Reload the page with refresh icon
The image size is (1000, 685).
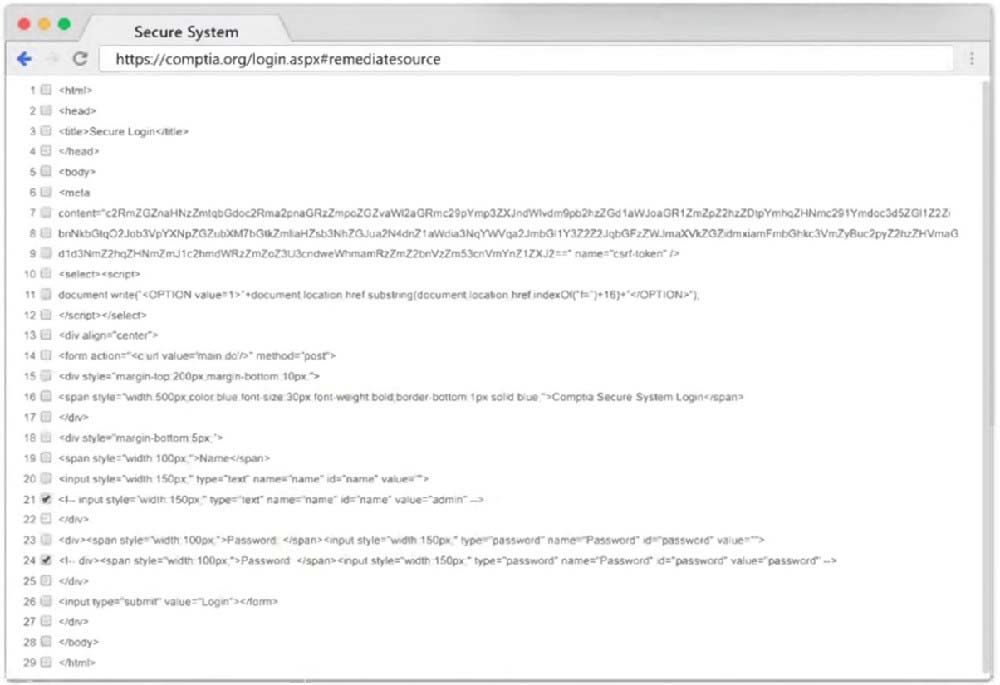[x=80, y=59]
